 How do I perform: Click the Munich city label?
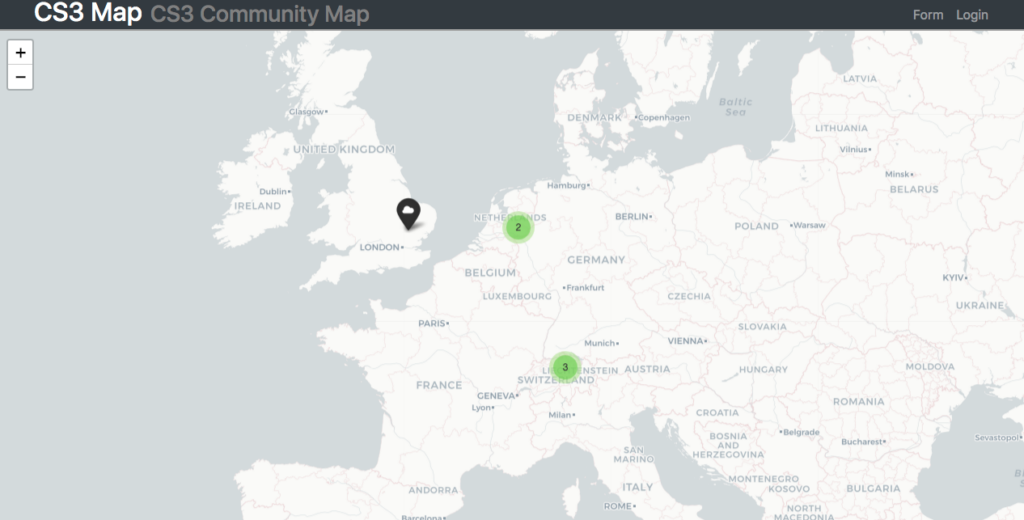coord(600,343)
